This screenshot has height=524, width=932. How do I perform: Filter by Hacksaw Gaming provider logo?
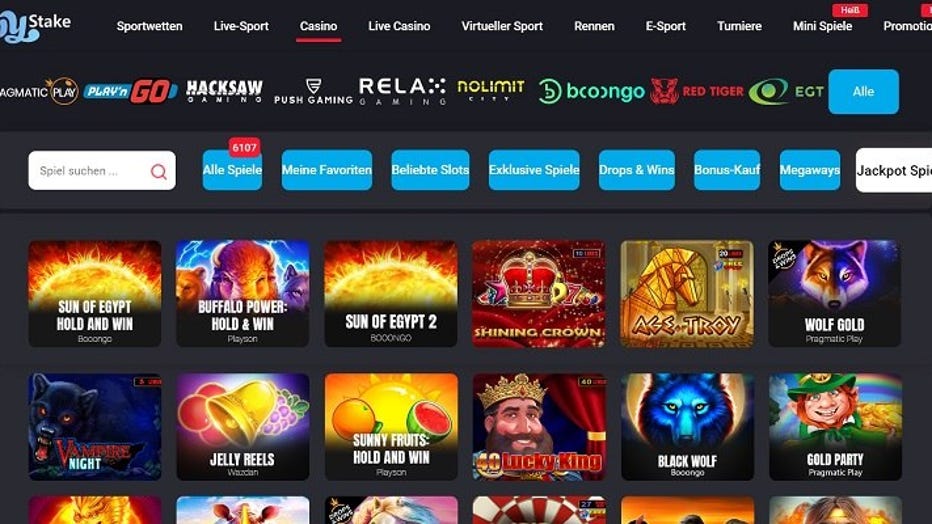224,91
